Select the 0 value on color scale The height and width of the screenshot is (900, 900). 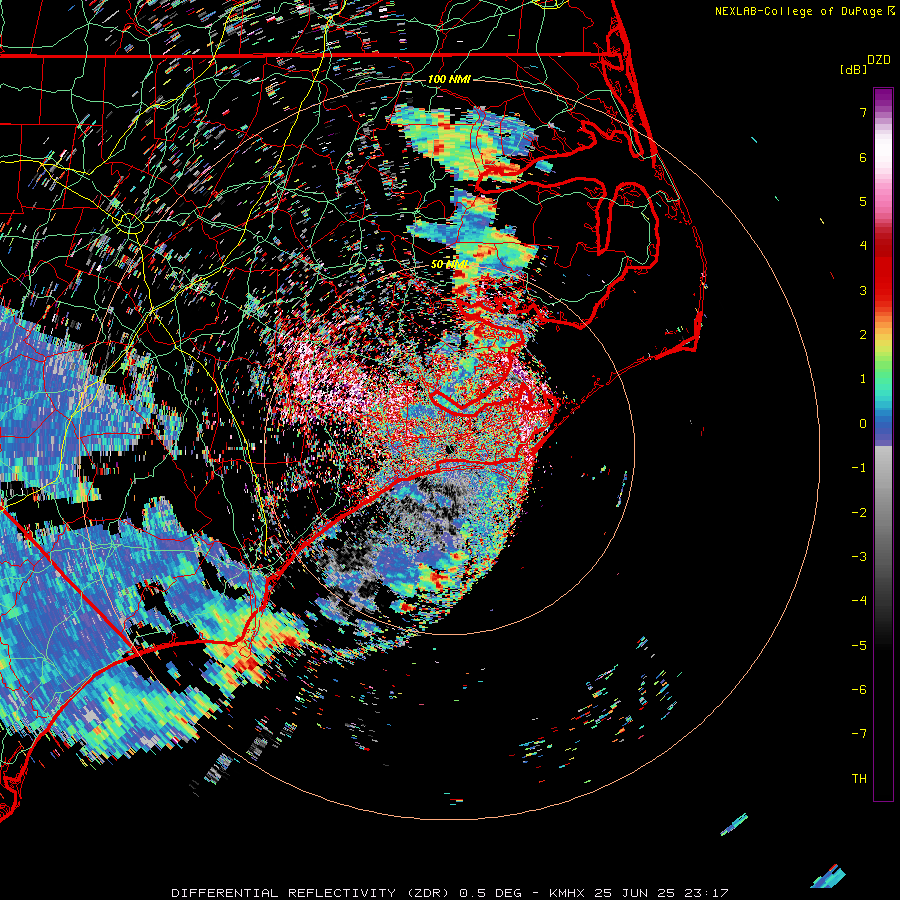[x=863, y=424]
